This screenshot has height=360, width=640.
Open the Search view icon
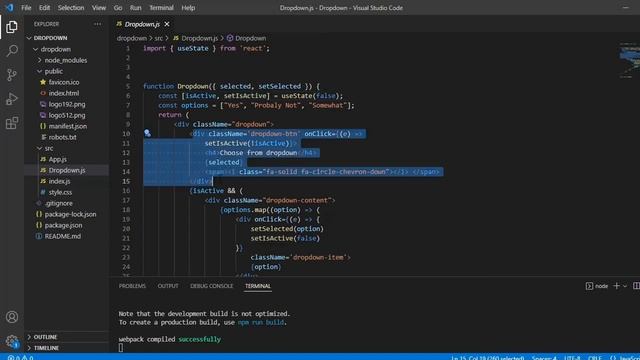12,51
